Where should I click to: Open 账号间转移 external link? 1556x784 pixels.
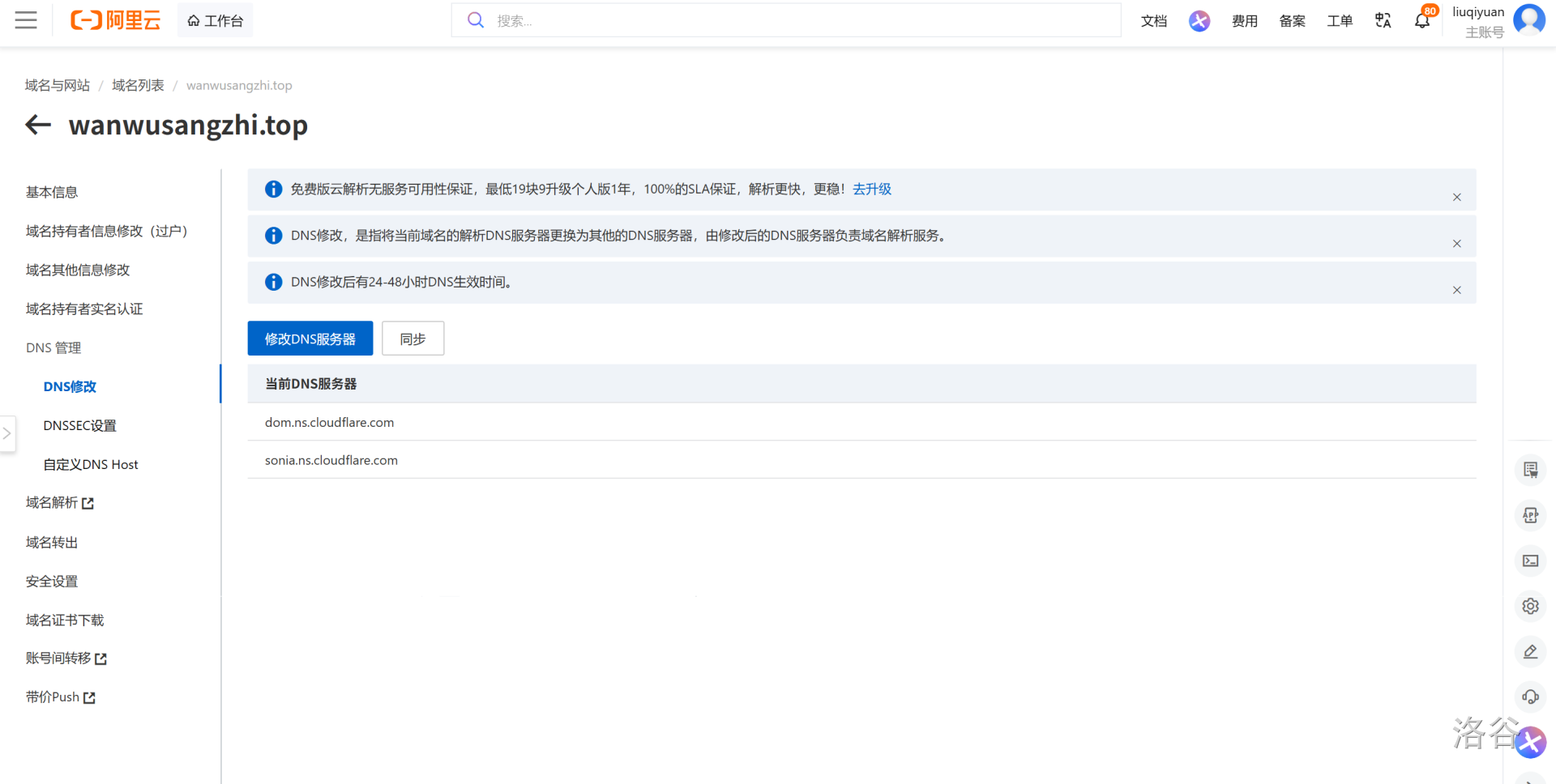66,658
